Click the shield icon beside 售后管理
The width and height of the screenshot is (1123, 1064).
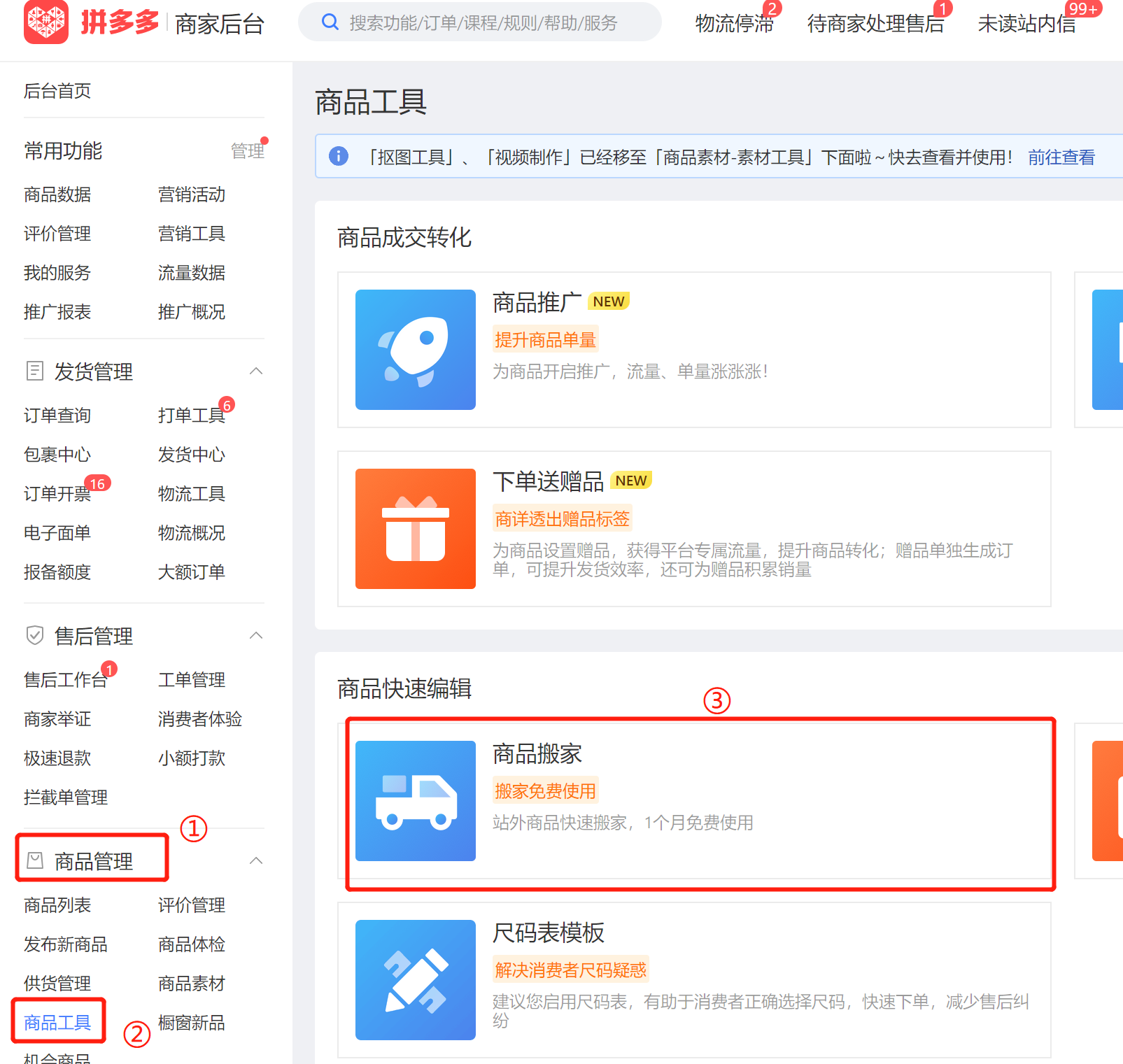34,635
